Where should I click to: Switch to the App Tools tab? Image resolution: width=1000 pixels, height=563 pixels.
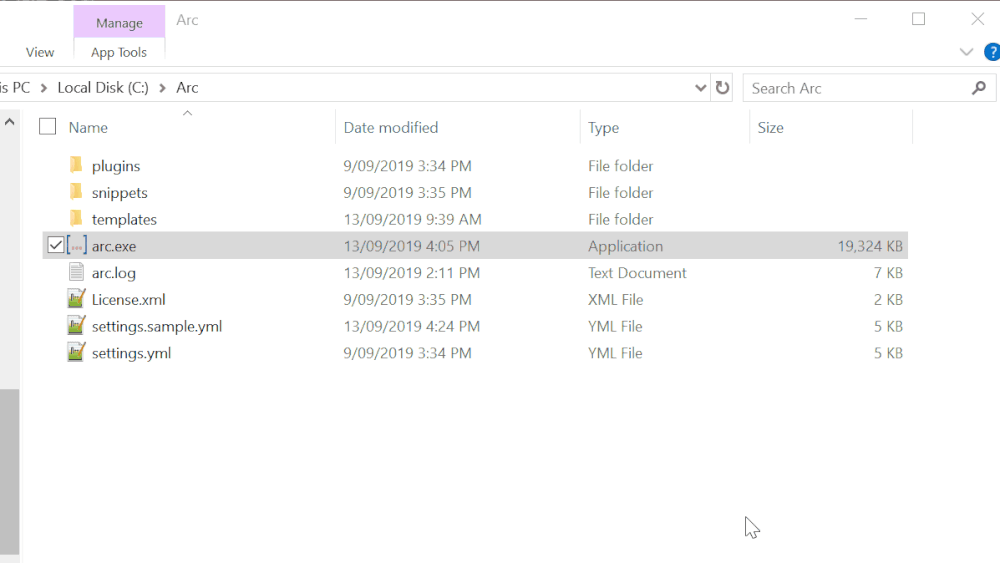(119, 52)
